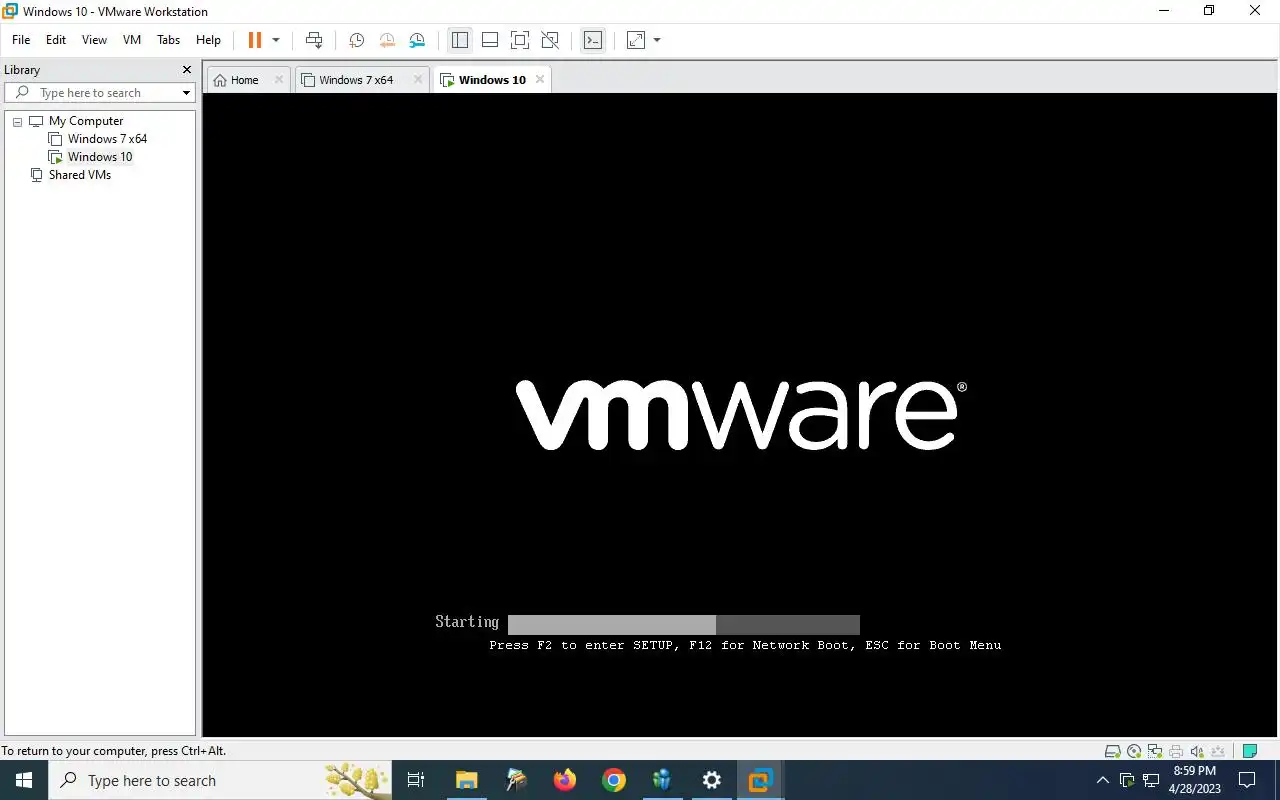Open the Windows Start menu
The image size is (1280, 800).
coord(24,780)
